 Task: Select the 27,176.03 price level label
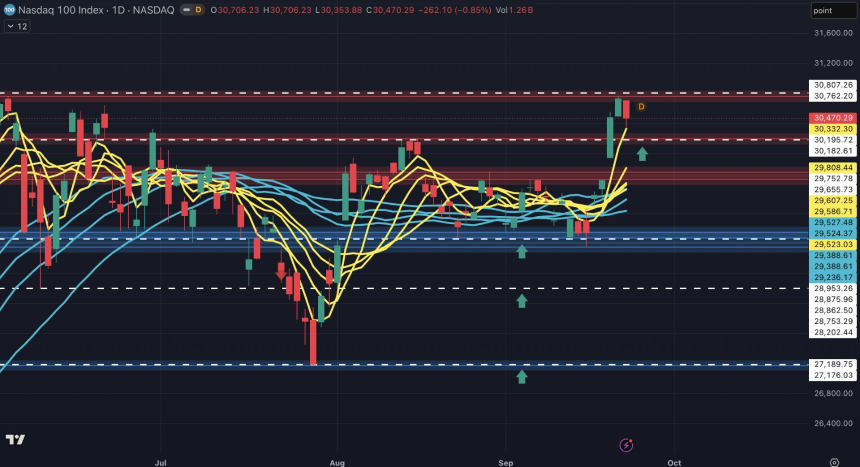click(x=833, y=375)
